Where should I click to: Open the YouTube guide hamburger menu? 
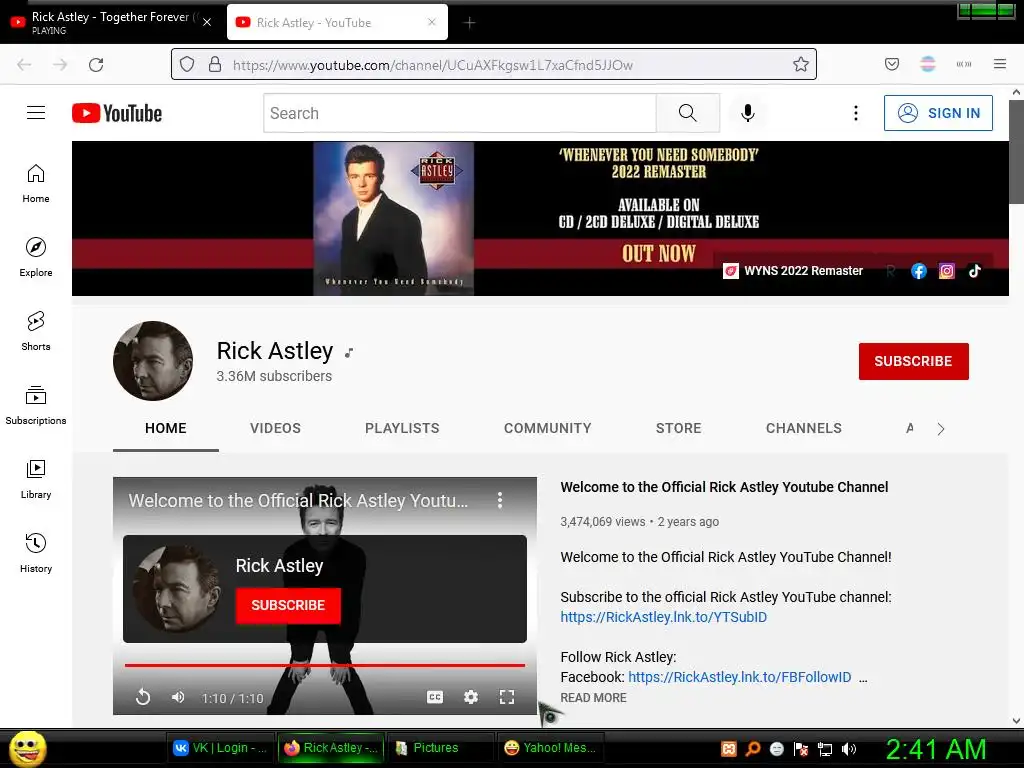coord(36,113)
